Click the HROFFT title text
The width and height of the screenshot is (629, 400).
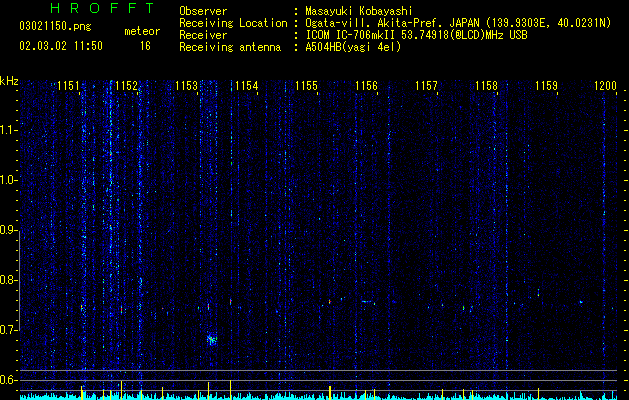103,8
